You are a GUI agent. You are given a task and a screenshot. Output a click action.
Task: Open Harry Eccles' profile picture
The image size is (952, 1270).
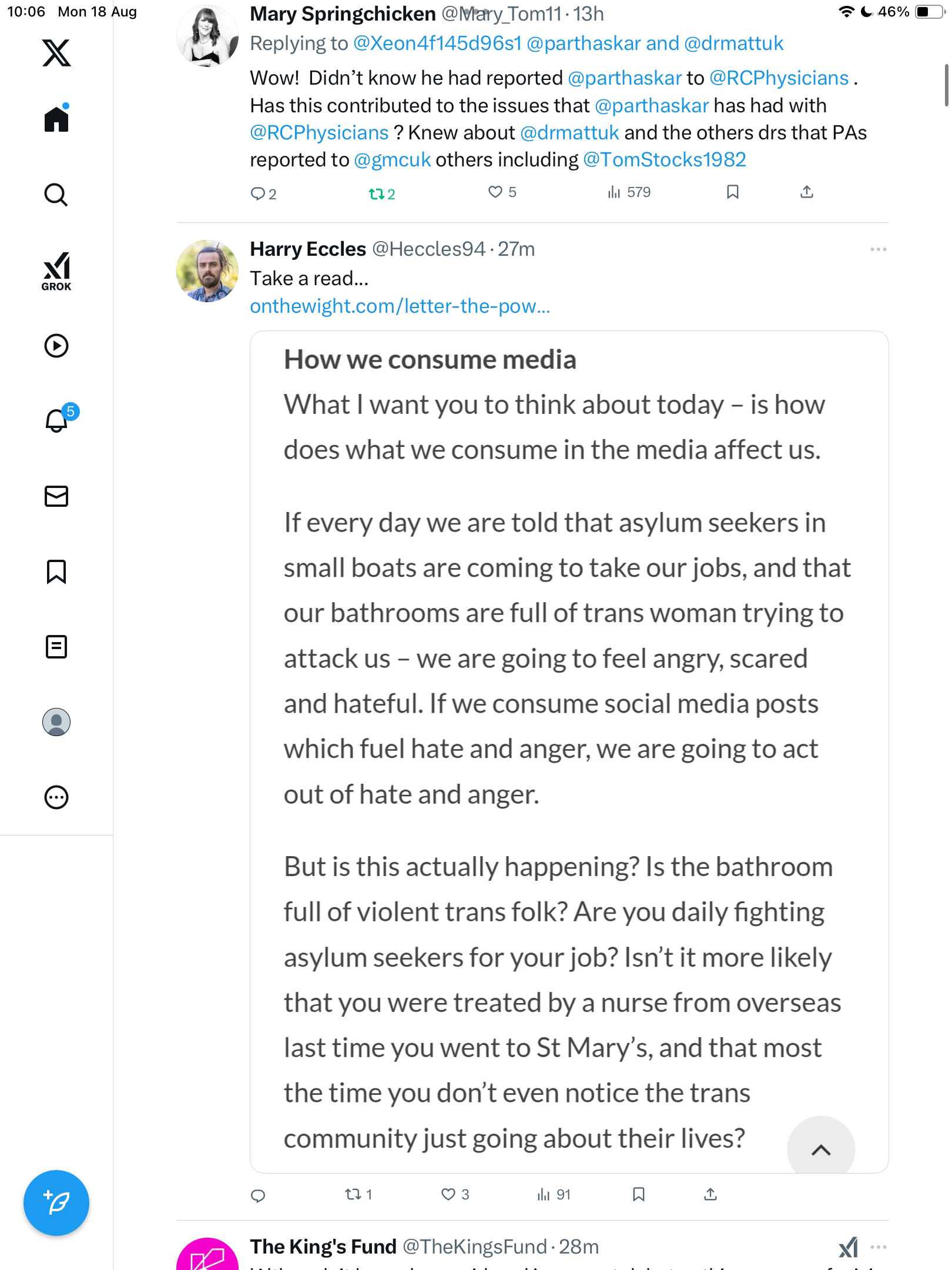(x=207, y=271)
